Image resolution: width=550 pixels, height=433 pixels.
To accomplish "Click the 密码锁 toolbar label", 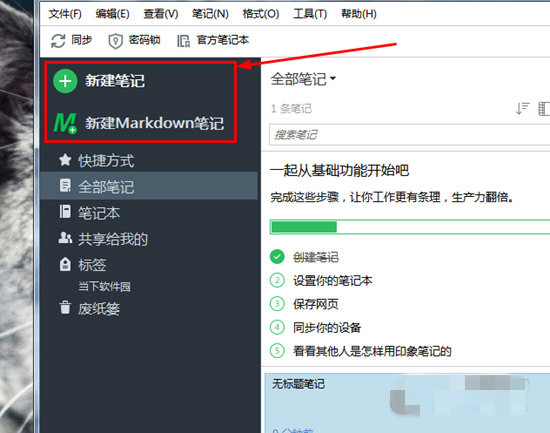I will pos(145,40).
